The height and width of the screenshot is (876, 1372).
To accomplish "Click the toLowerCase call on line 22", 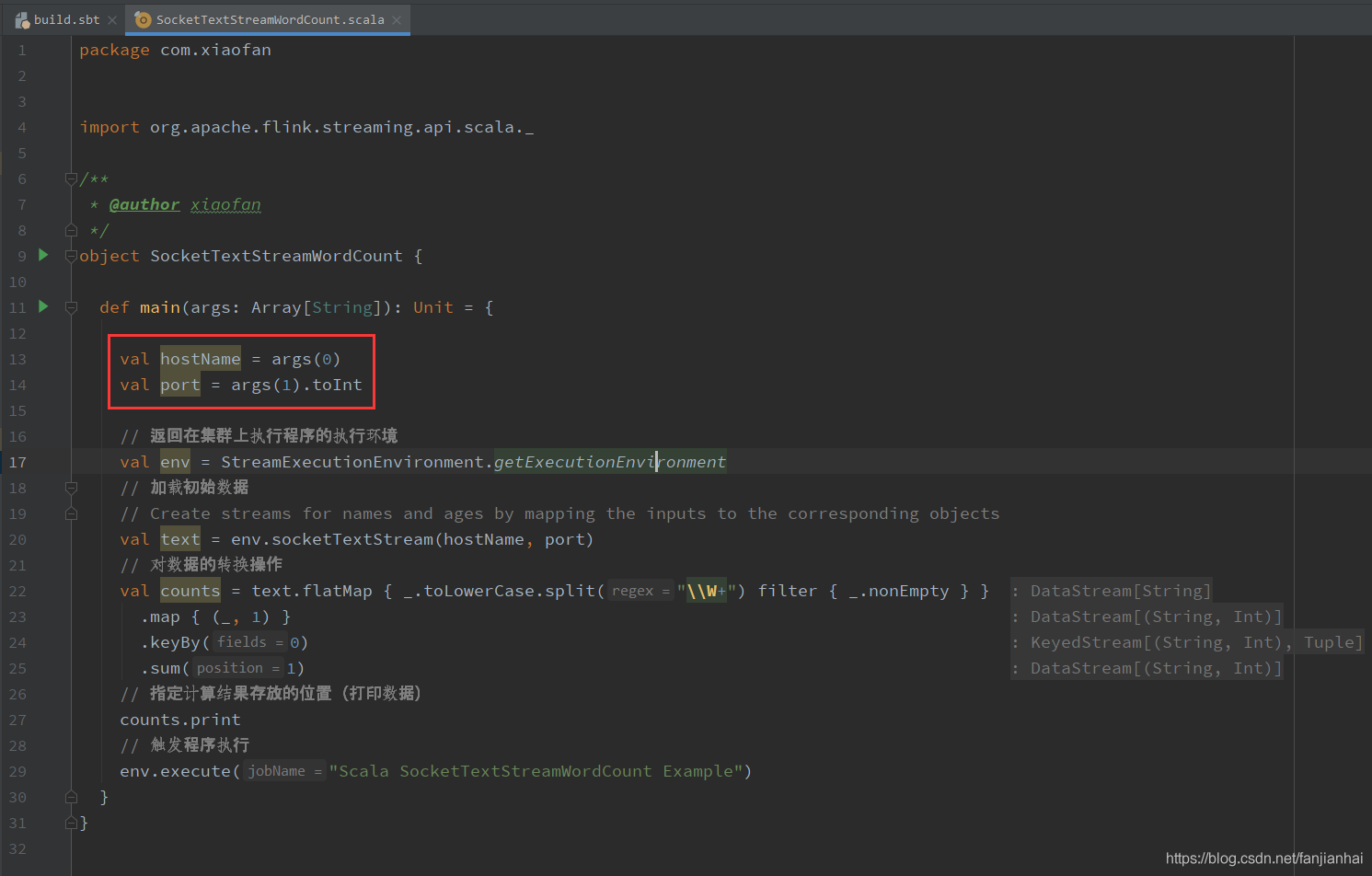I will 474,591.
